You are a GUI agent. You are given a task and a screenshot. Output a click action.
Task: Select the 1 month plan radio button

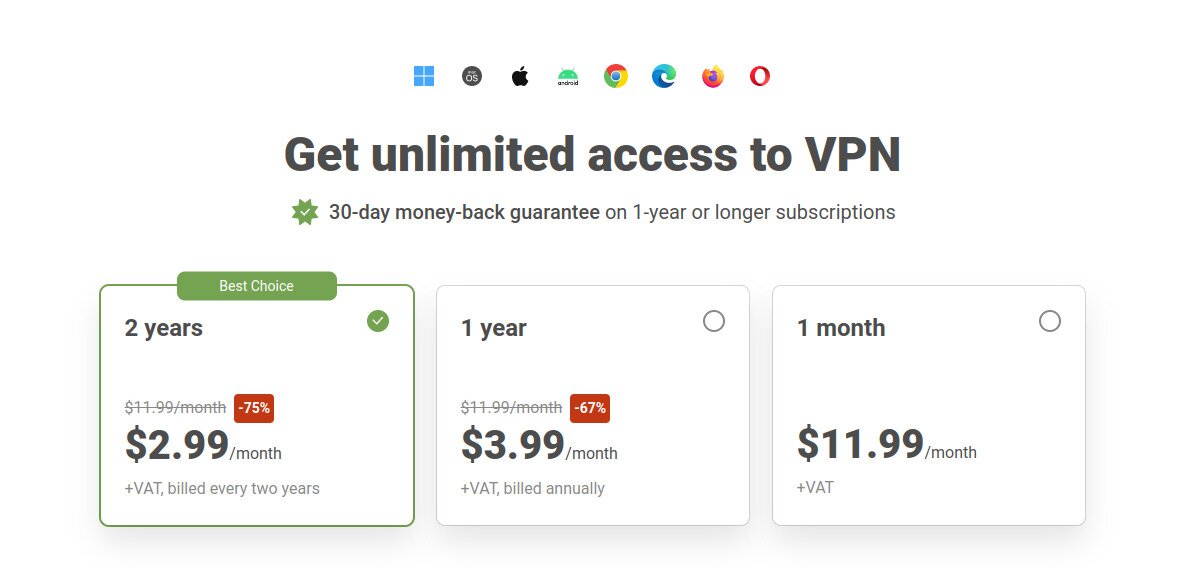[1049, 321]
